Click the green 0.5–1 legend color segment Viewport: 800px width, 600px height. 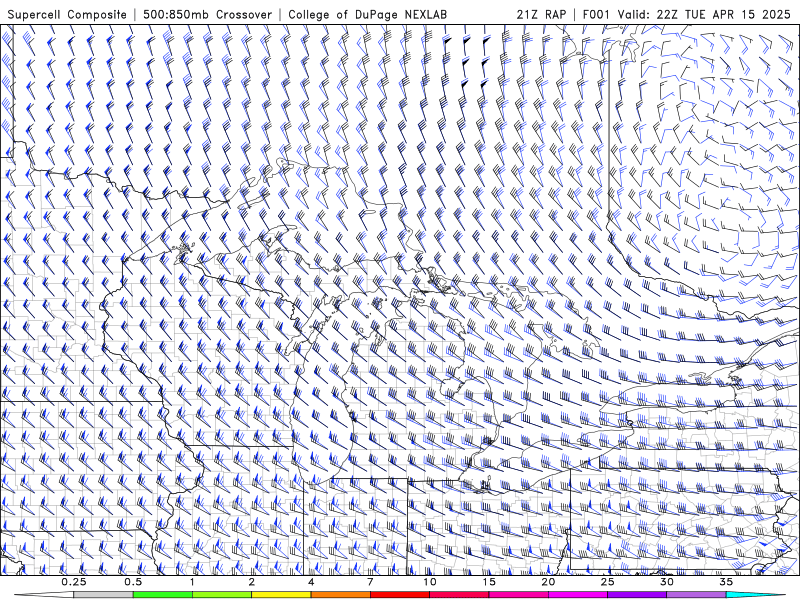coord(163,595)
